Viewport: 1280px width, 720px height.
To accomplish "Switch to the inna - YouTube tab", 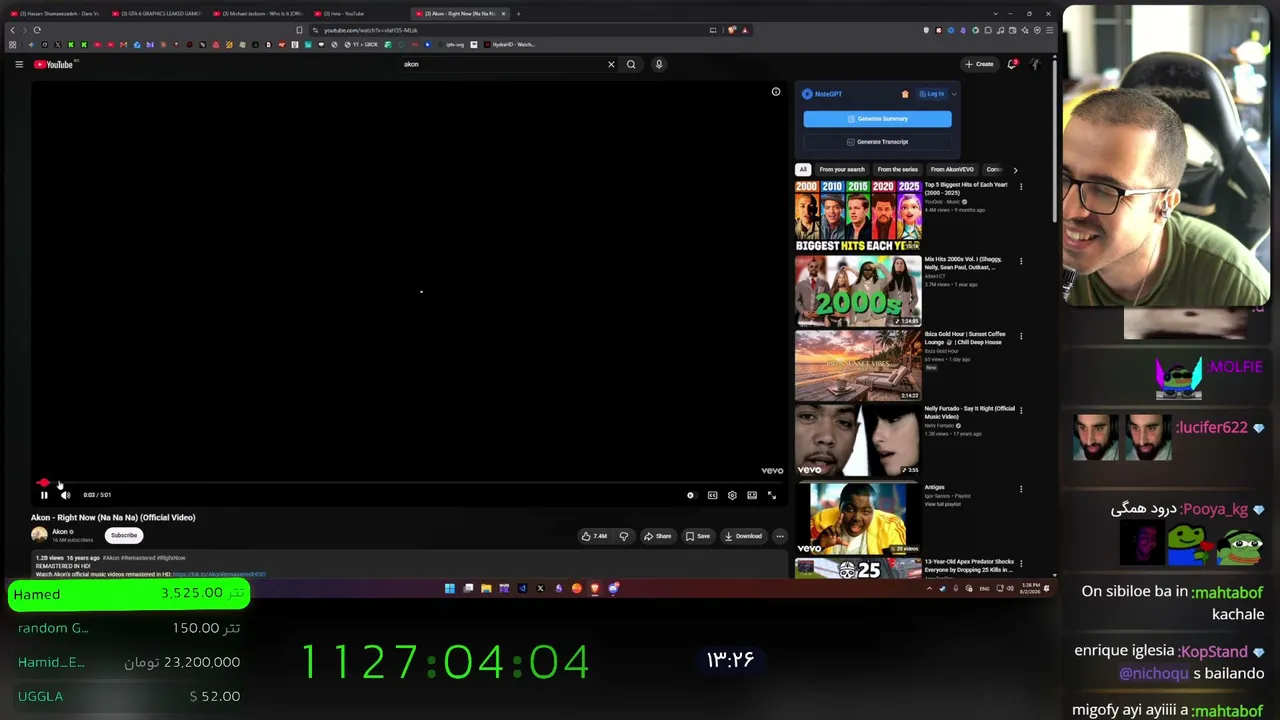I will click(x=359, y=14).
